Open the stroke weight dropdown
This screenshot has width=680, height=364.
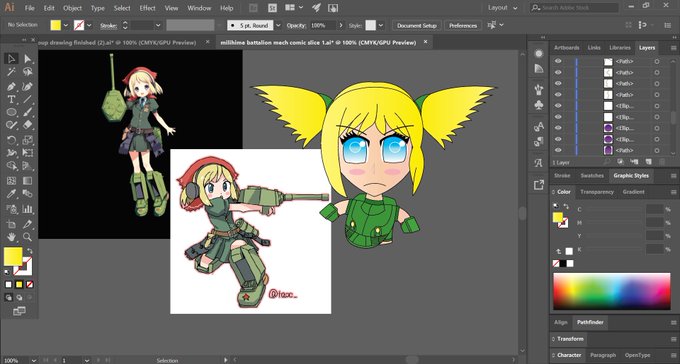coord(158,25)
